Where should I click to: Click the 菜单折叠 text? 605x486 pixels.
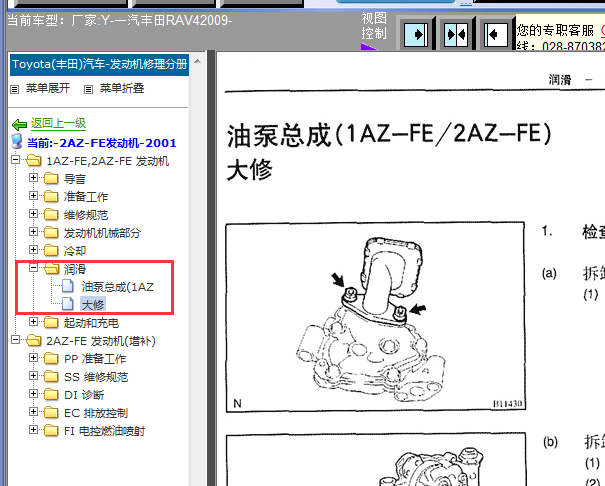point(122,88)
